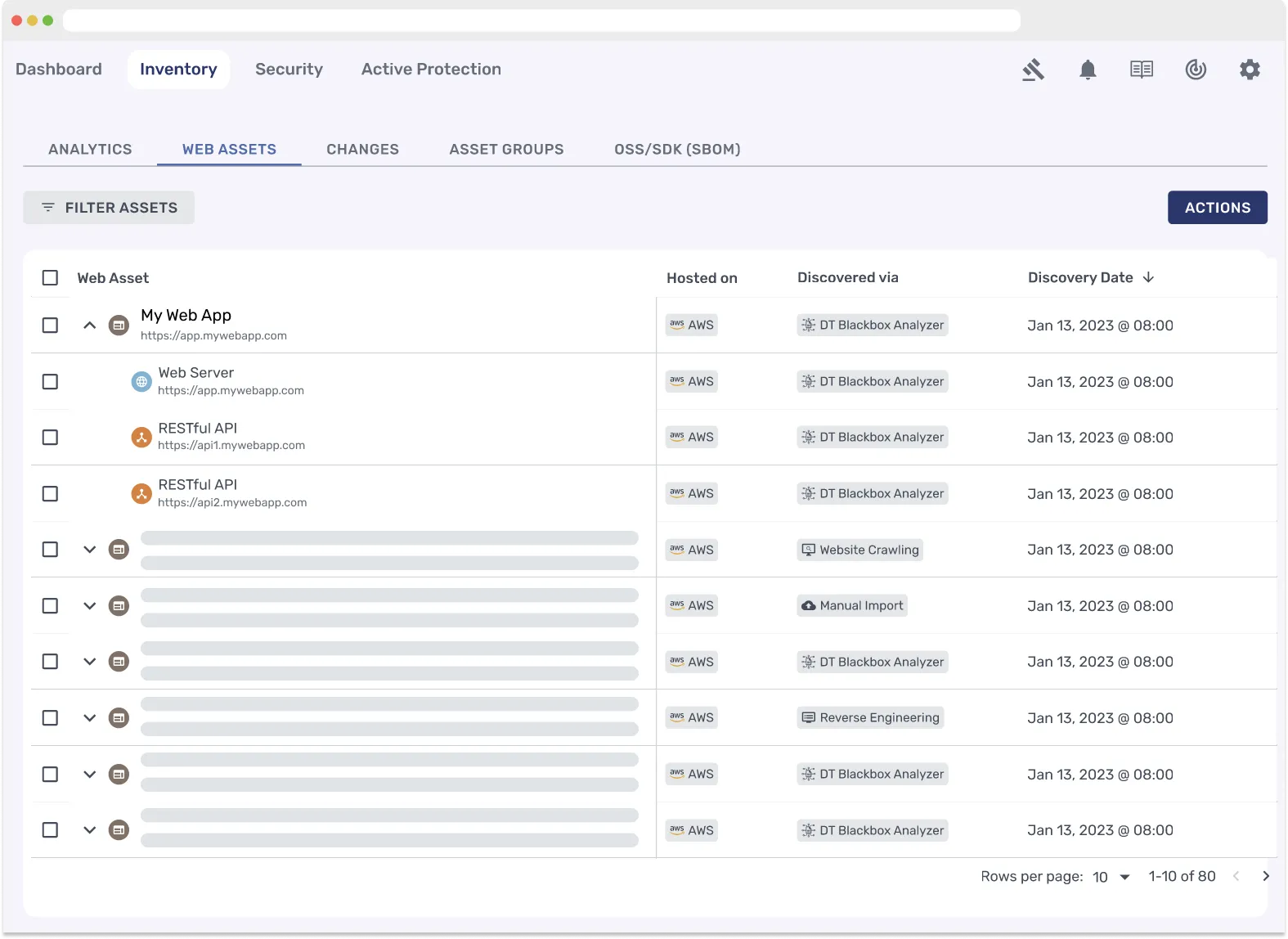
Task: Sort by Discovery Date arrow
Action: tap(1148, 277)
